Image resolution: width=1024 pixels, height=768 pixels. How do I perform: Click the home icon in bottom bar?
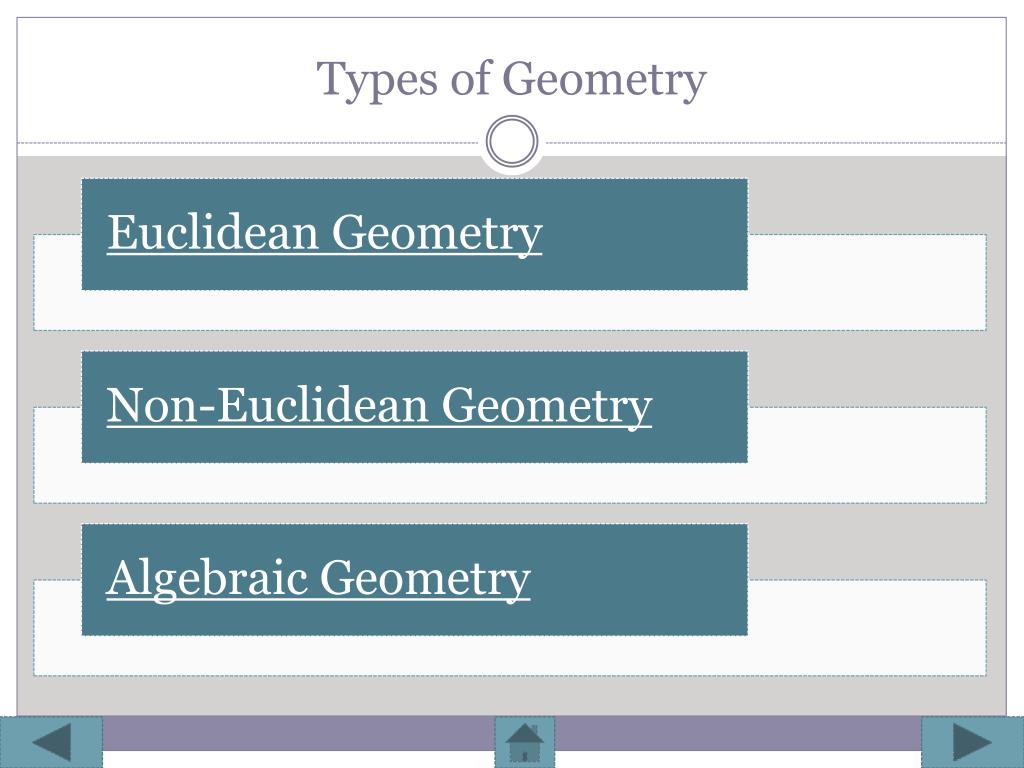pos(524,742)
